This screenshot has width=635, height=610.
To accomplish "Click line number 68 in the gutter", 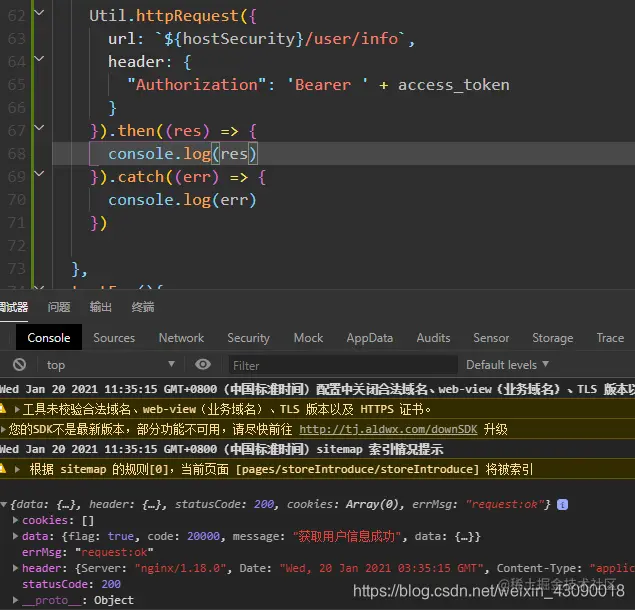I will tap(17, 154).
